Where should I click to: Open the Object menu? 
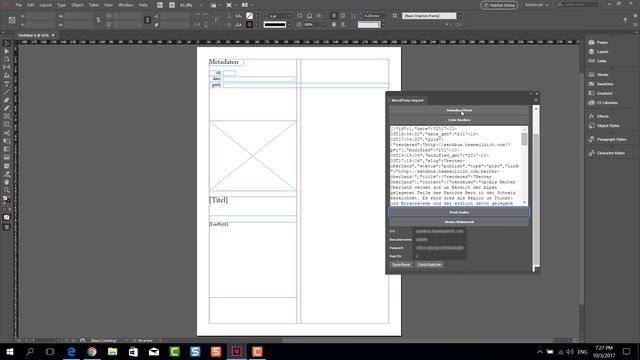(78, 5)
